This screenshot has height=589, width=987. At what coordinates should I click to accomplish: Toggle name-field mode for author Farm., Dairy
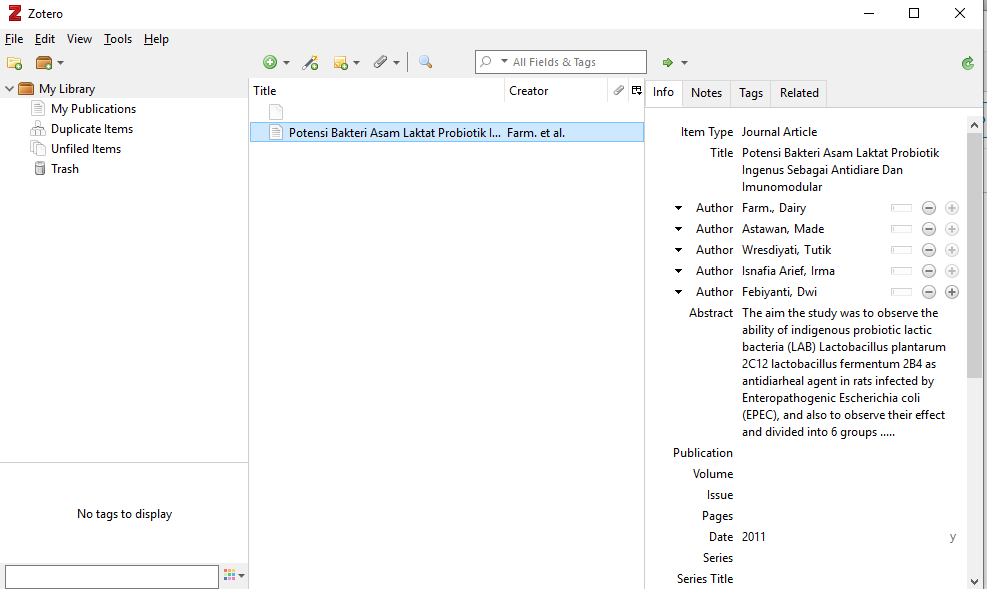901,208
